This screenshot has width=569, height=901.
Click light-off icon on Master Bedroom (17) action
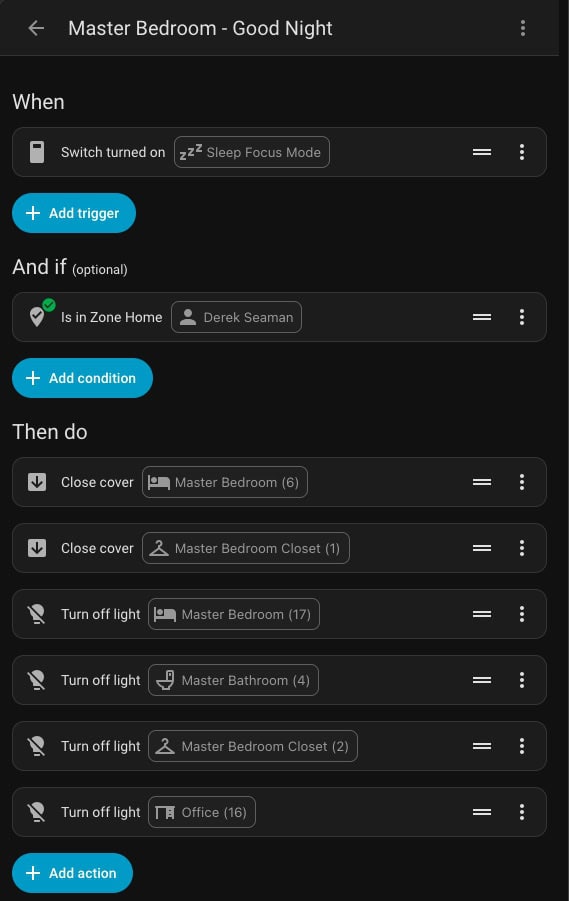[37, 614]
